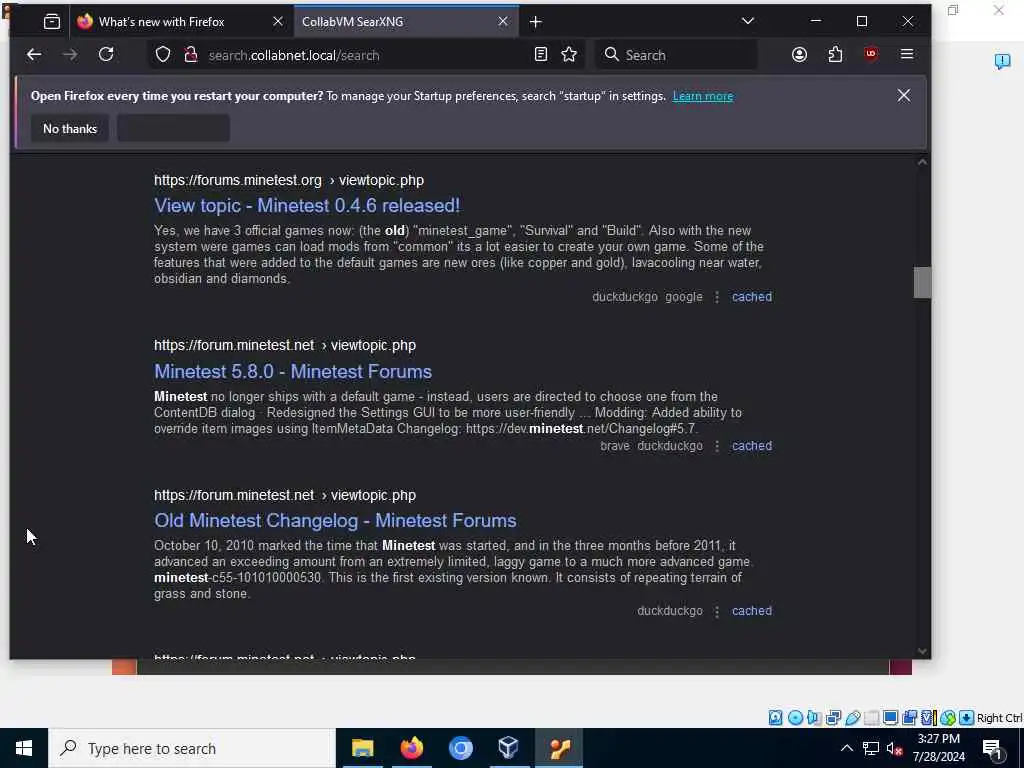Image resolution: width=1024 pixels, height=768 pixels.
Task: Open more options dots for Minetest 5.8.0 result
Action: pyautogui.click(x=717, y=445)
